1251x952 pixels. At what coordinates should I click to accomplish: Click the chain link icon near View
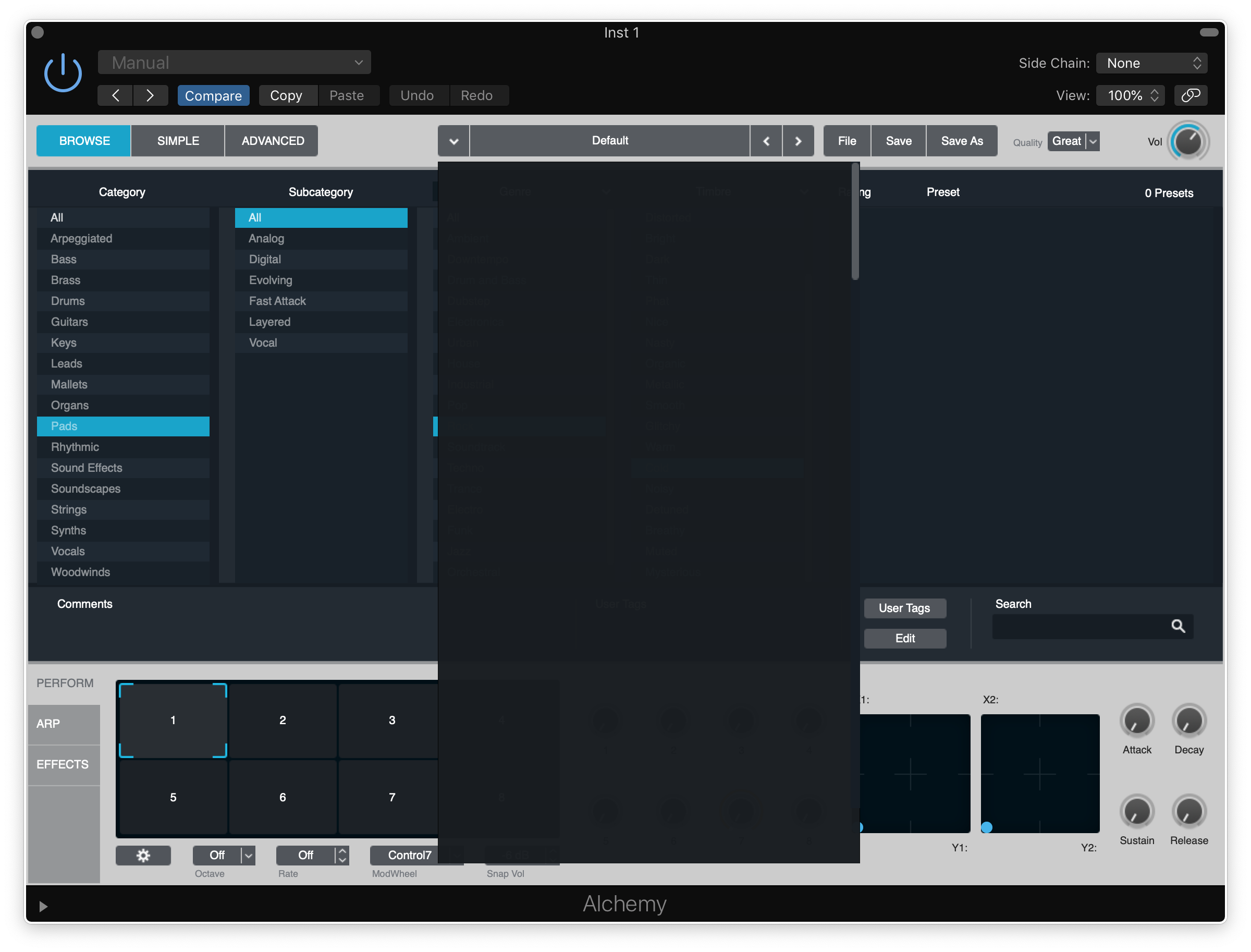[1191, 95]
